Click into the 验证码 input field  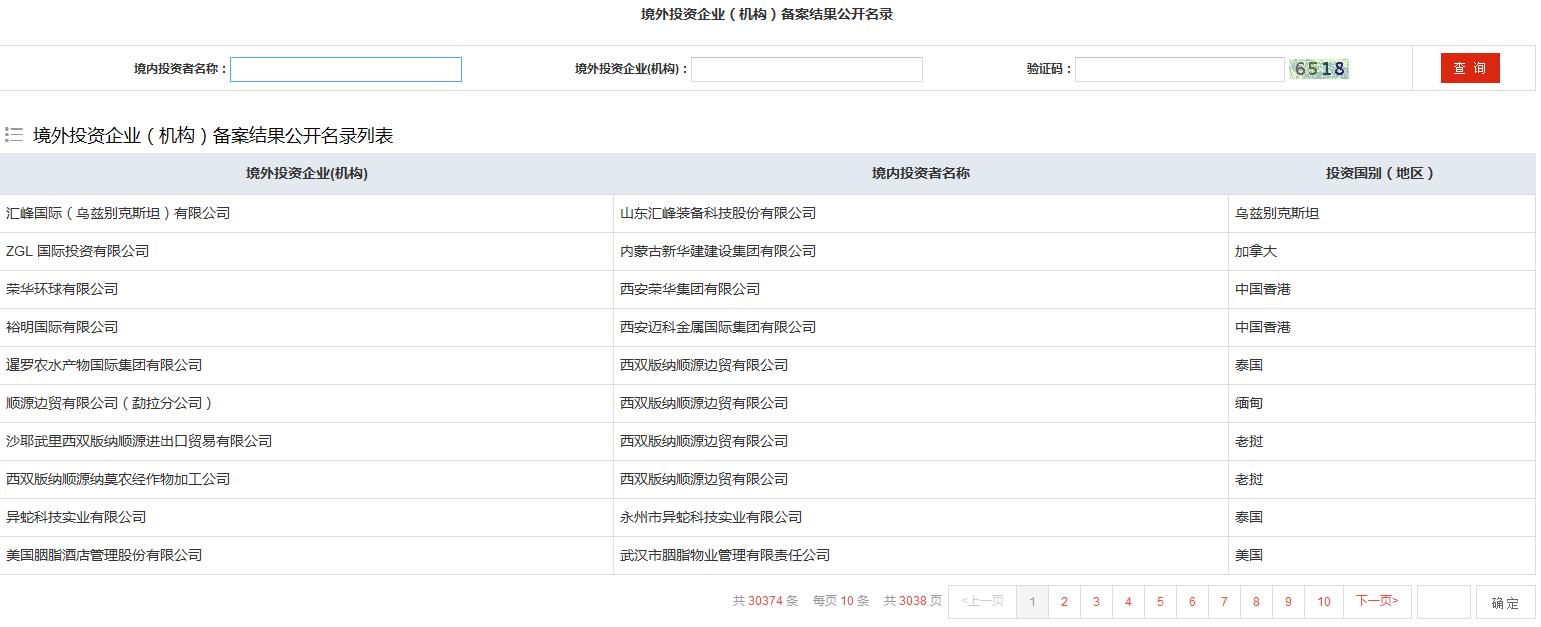click(x=1180, y=69)
